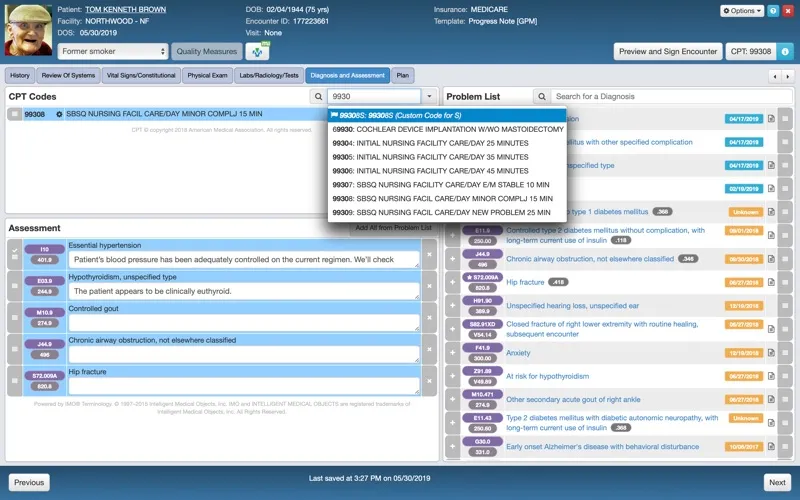Check the box on Unspecified hearing loss row
The width and height of the screenshot is (800, 500).
click(x=785, y=306)
